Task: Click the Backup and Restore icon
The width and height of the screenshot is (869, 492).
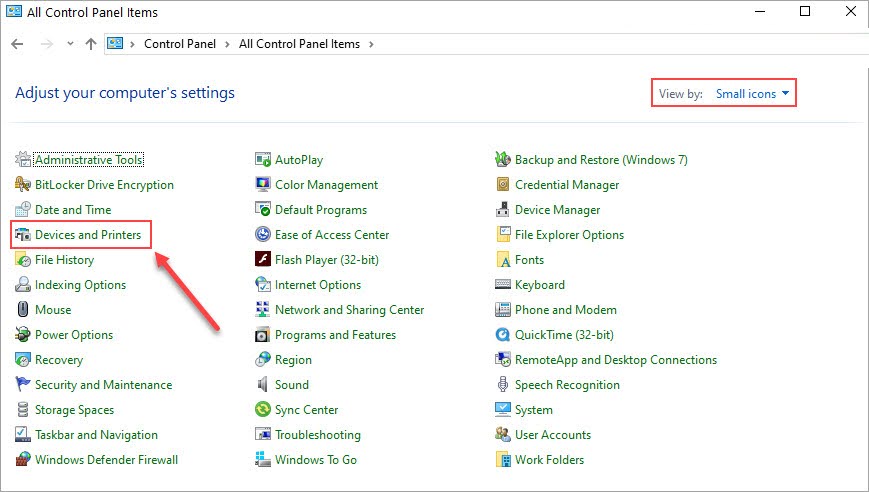Action: click(x=504, y=160)
